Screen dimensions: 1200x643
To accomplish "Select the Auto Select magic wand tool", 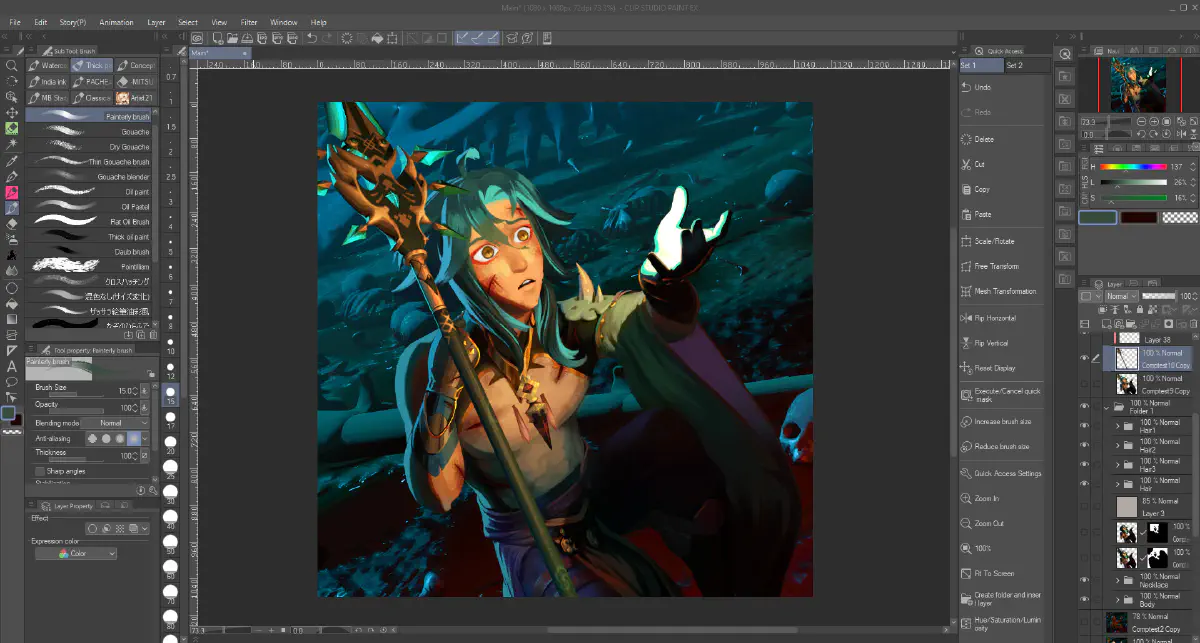I will click(x=11, y=144).
